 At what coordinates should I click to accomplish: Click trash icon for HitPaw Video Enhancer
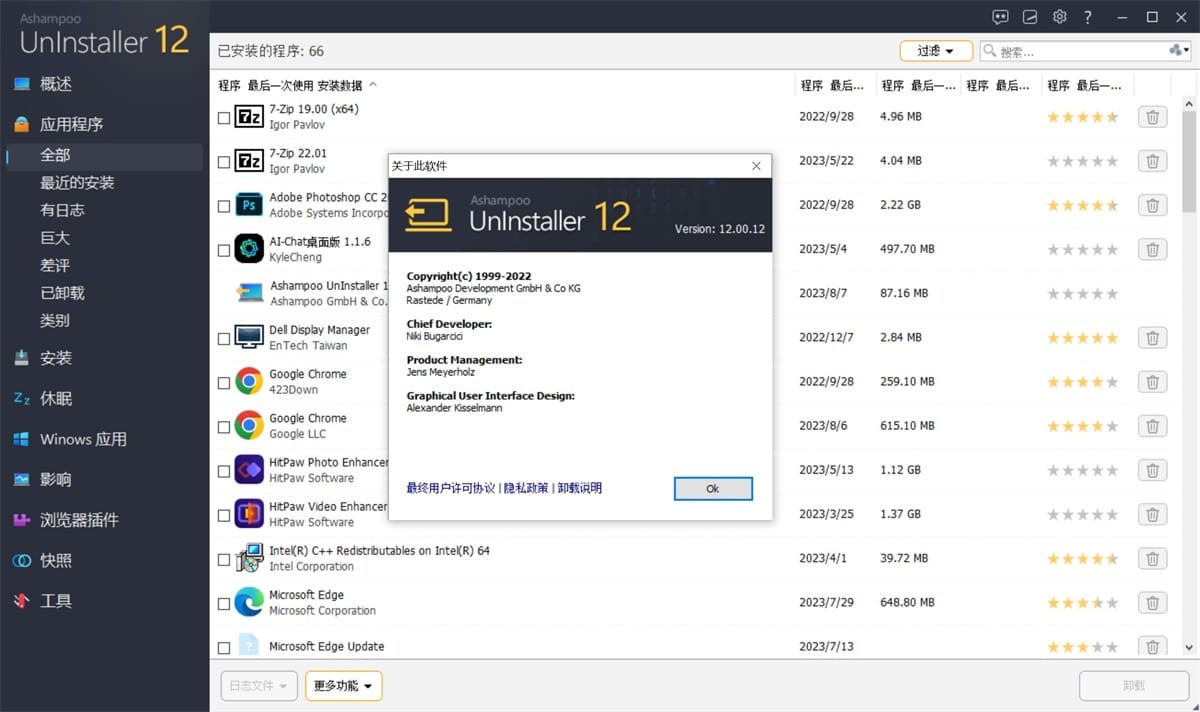coord(1152,514)
